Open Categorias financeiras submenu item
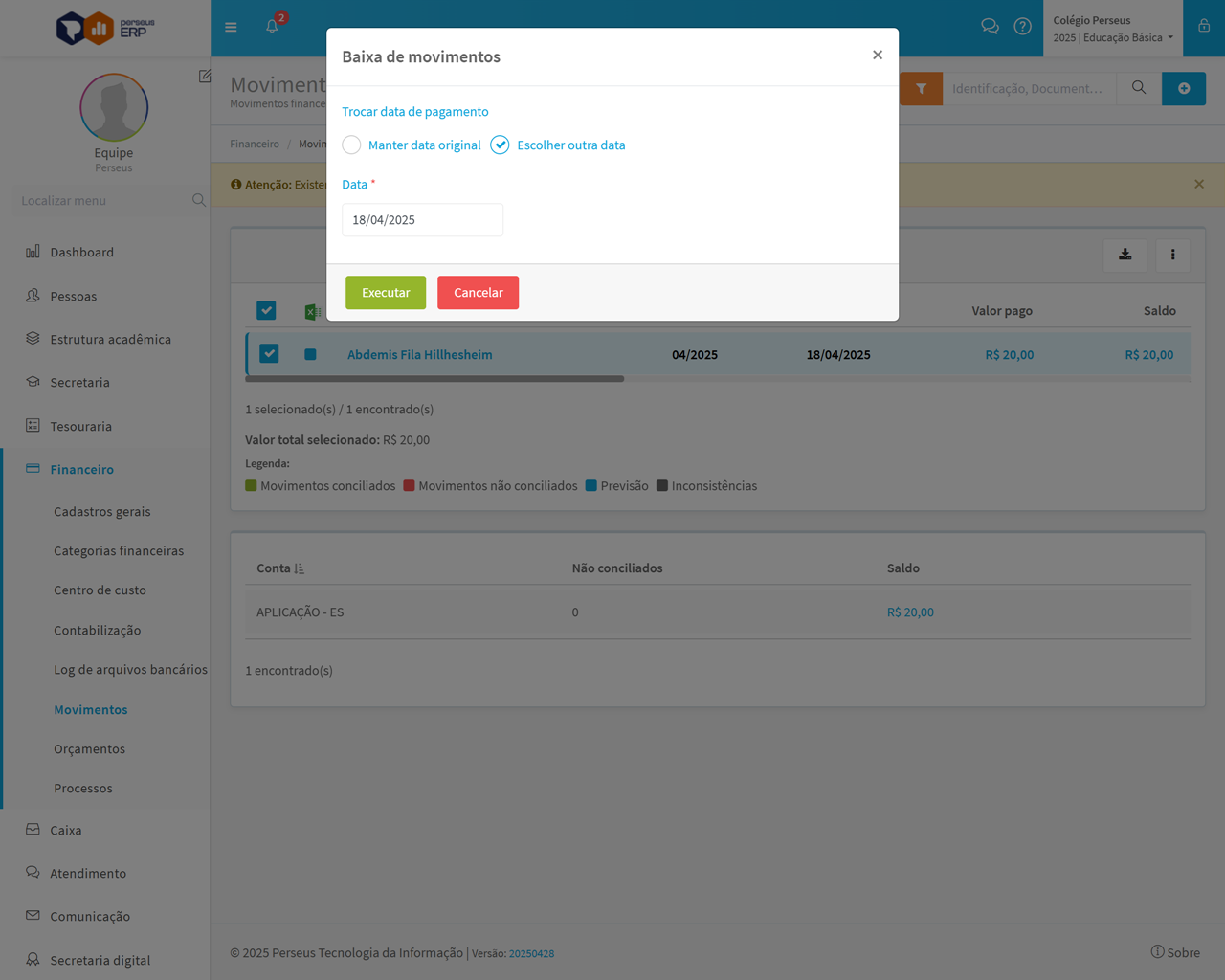This screenshot has height=980, width=1225. 119,551
